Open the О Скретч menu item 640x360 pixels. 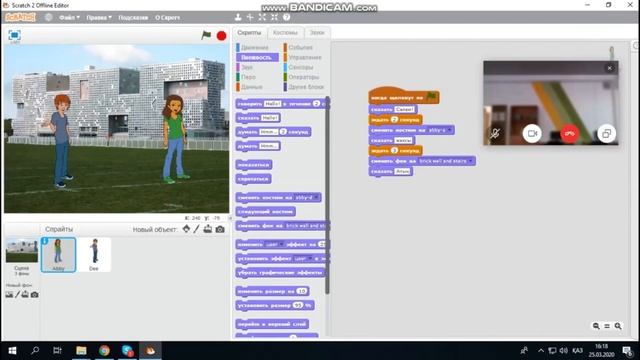(x=167, y=18)
